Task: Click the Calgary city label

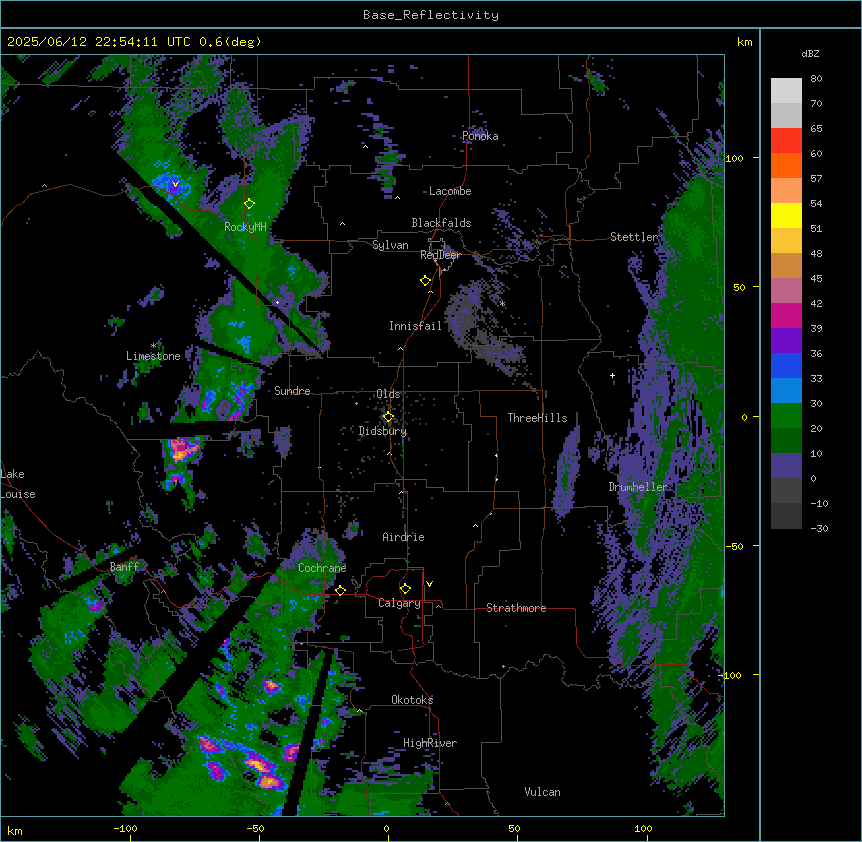Action: coord(399,603)
